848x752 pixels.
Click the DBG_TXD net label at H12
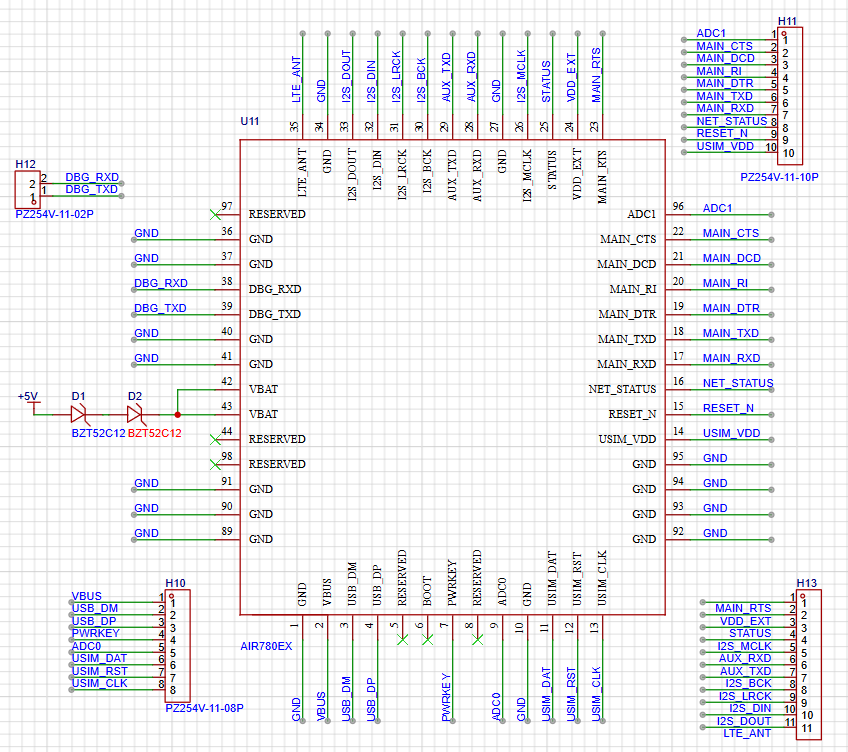pyautogui.click(x=91, y=189)
